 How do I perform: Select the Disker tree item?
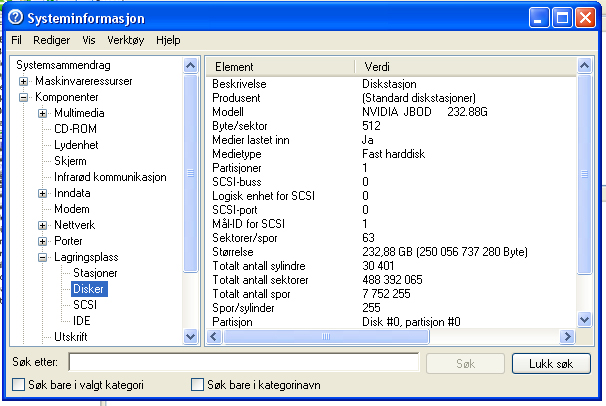tap(89, 289)
